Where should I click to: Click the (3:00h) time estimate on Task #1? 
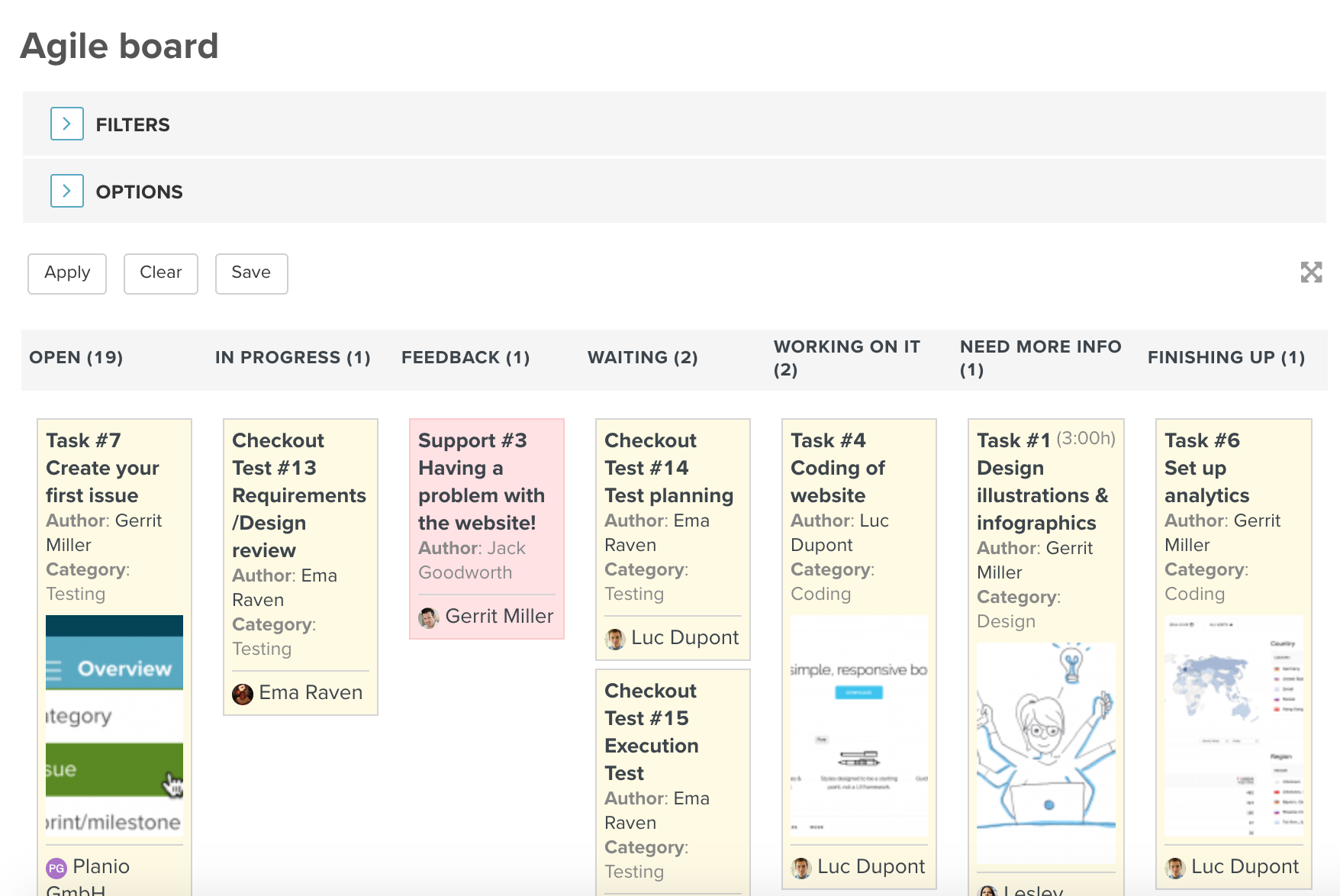(x=1086, y=438)
